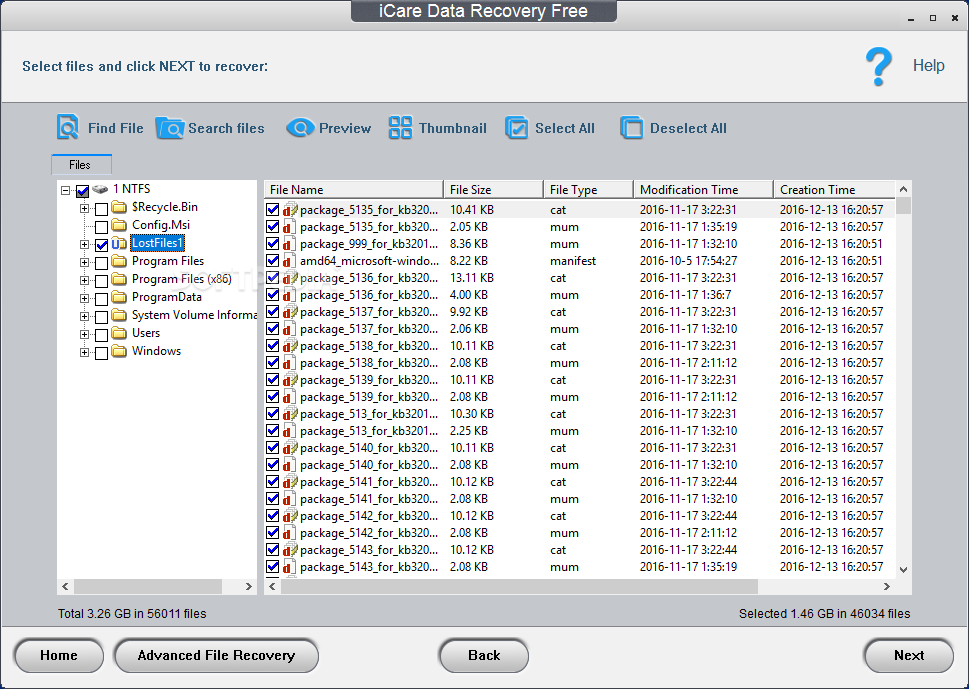Click the Preview eye icon
Viewport: 969px width, 689px height.
(x=300, y=128)
